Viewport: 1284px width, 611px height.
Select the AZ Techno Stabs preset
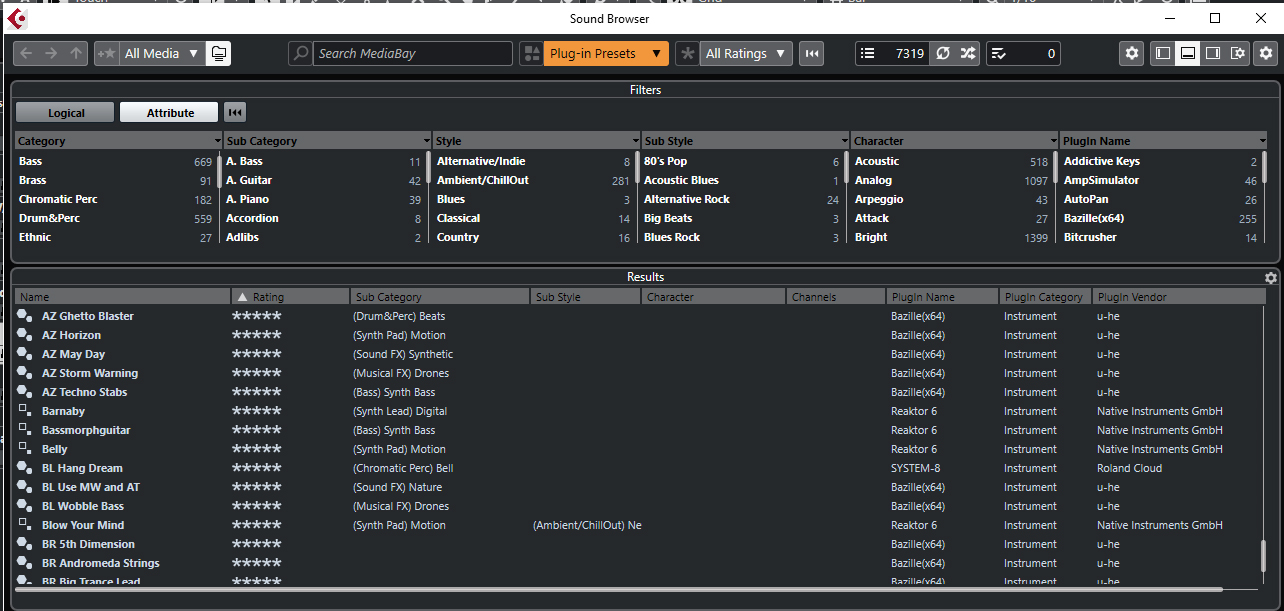tap(84, 392)
